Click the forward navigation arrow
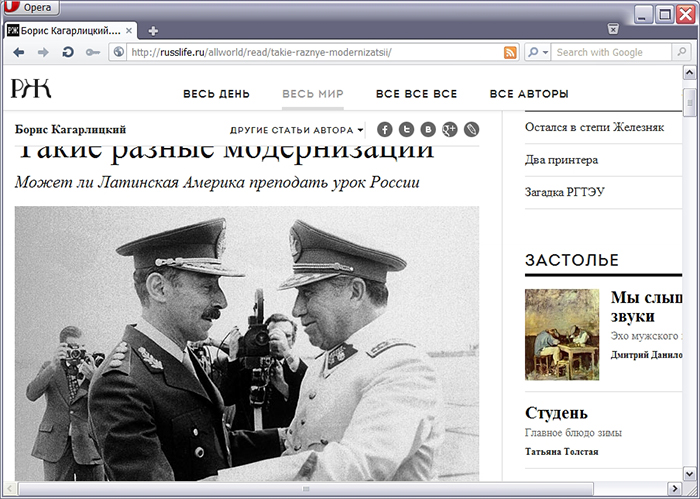700x499 pixels. [42, 52]
